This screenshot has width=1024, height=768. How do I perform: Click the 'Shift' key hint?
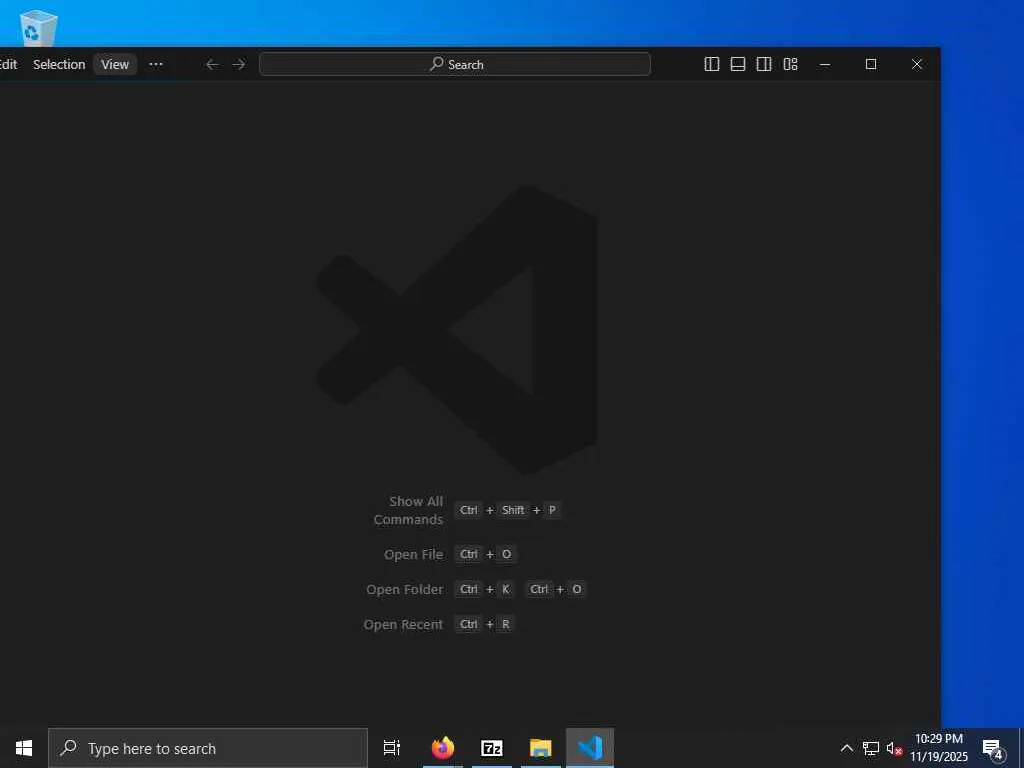tap(513, 510)
